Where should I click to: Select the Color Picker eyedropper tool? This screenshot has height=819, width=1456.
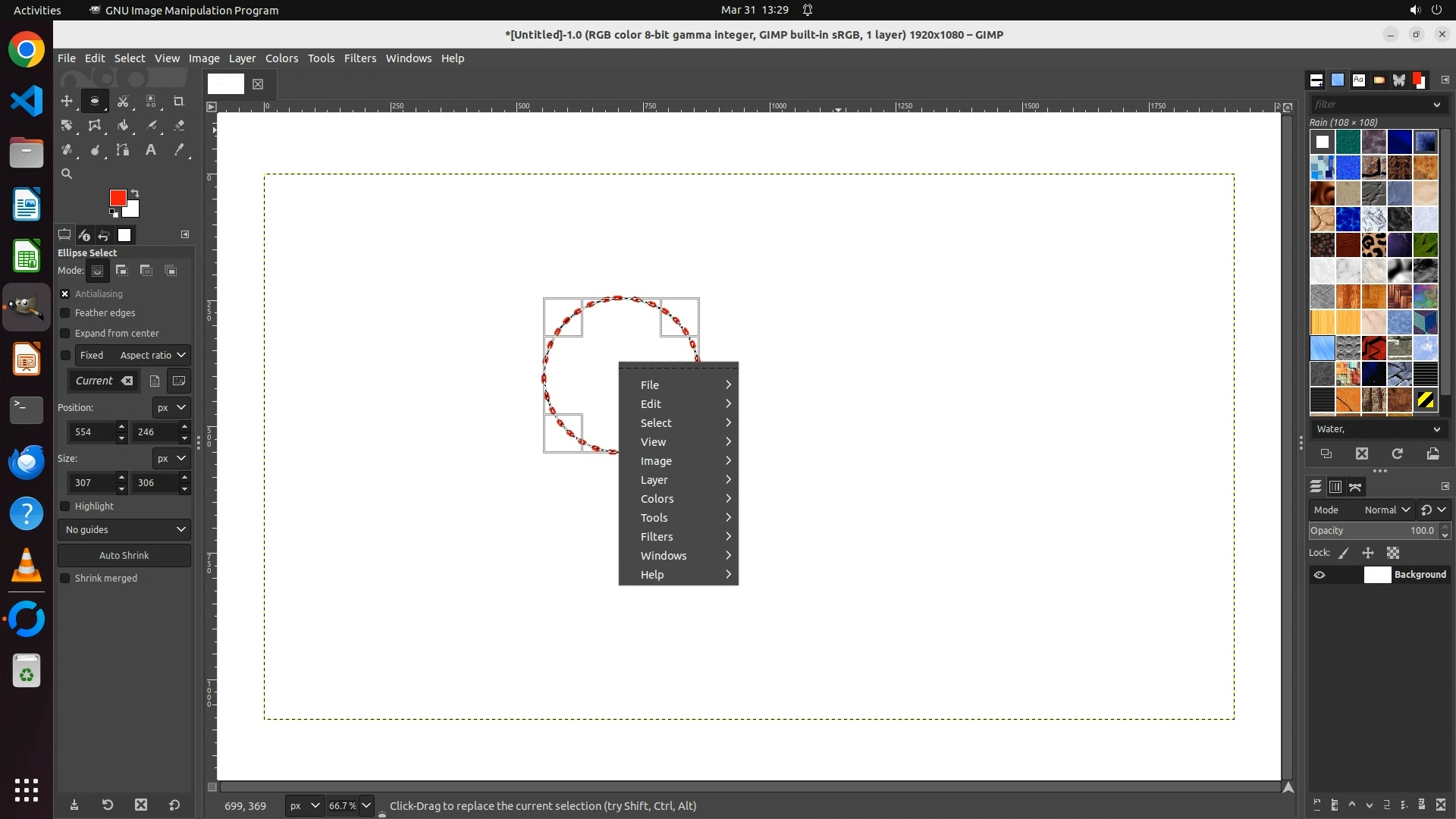click(x=179, y=150)
